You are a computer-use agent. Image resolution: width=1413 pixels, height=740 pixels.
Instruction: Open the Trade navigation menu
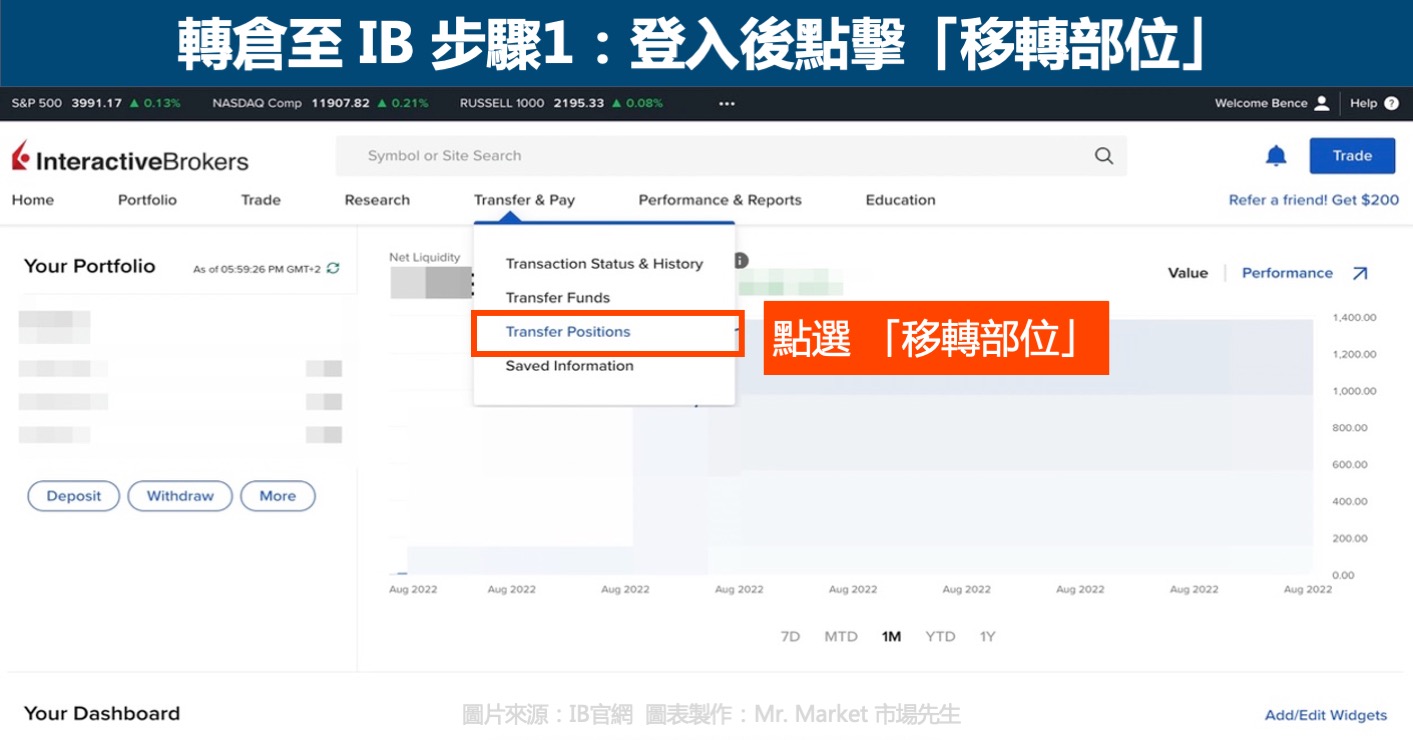[261, 200]
